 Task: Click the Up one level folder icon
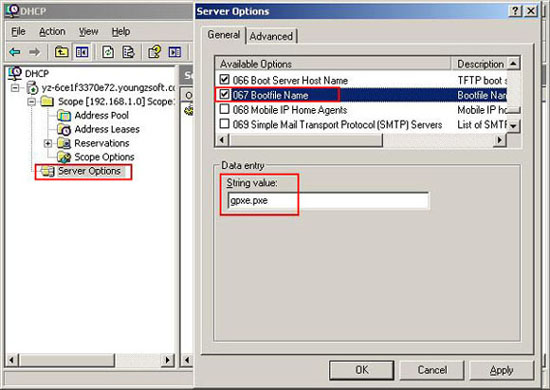(x=61, y=52)
